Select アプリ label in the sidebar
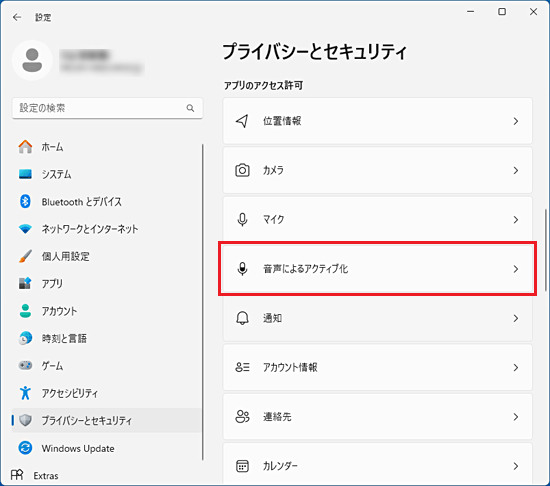The height and width of the screenshot is (486, 550). pos(52,283)
